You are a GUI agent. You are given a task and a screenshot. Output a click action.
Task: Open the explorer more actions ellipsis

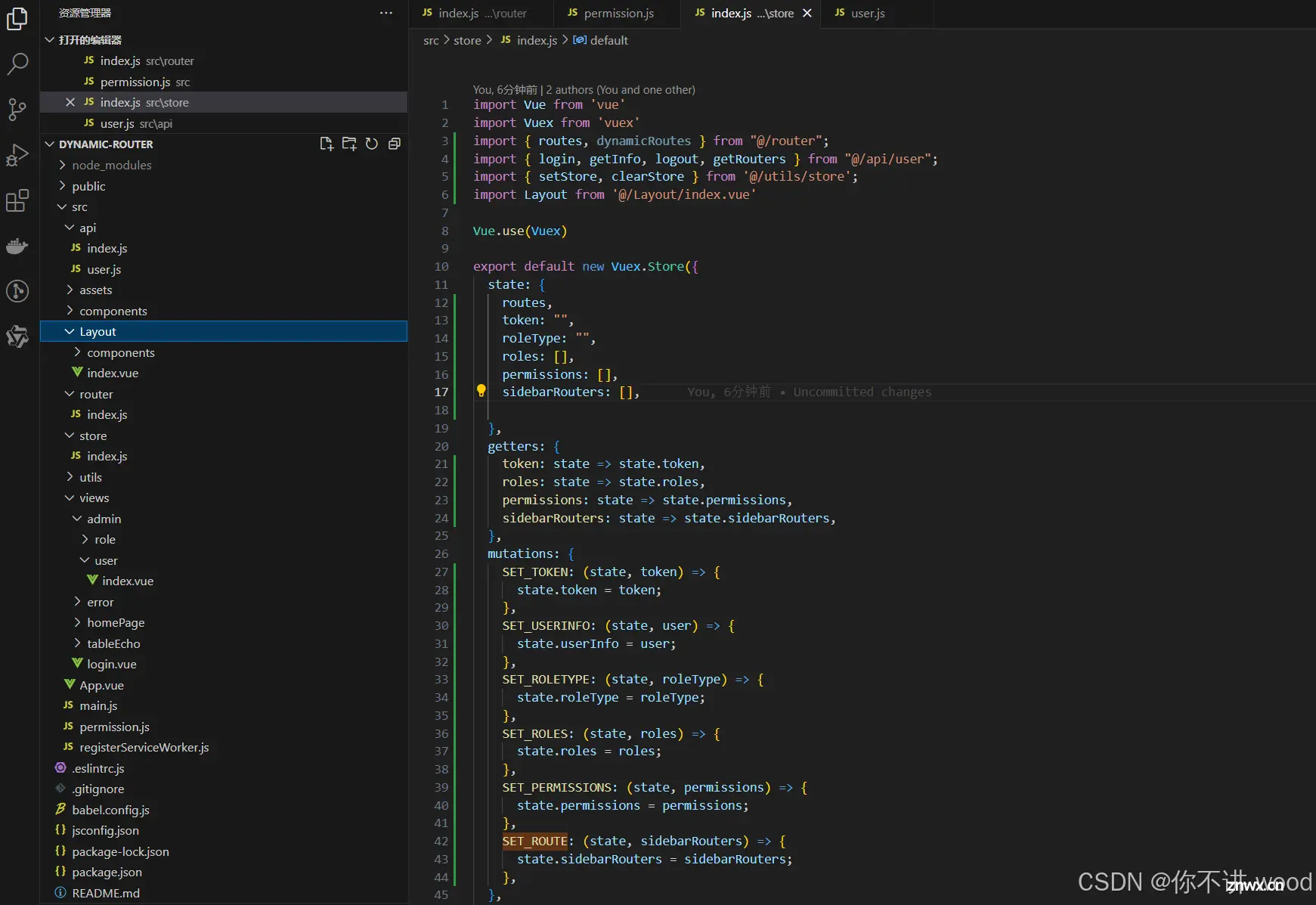[x=386, y=13]
